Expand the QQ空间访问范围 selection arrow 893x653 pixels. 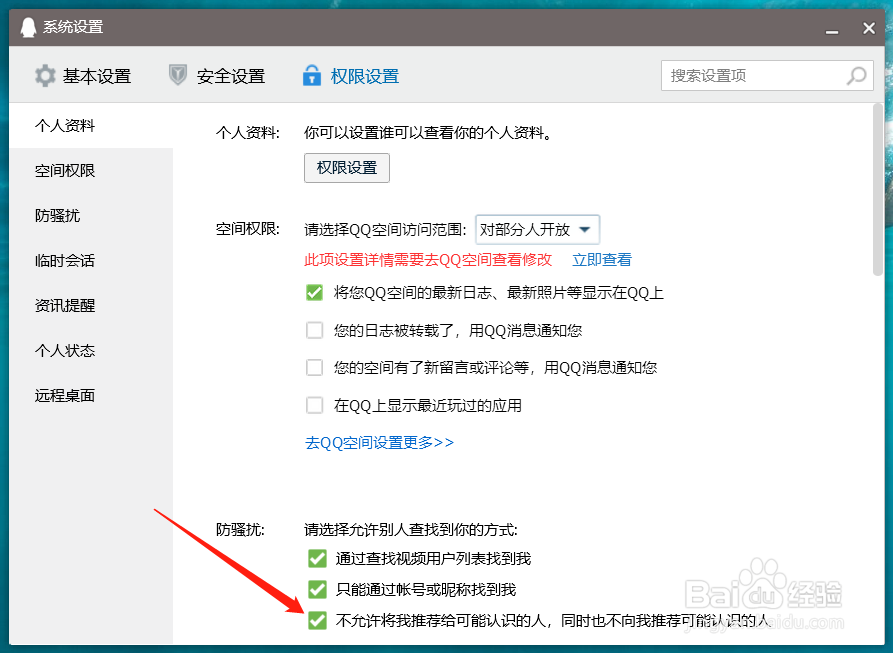coord(587,229)
